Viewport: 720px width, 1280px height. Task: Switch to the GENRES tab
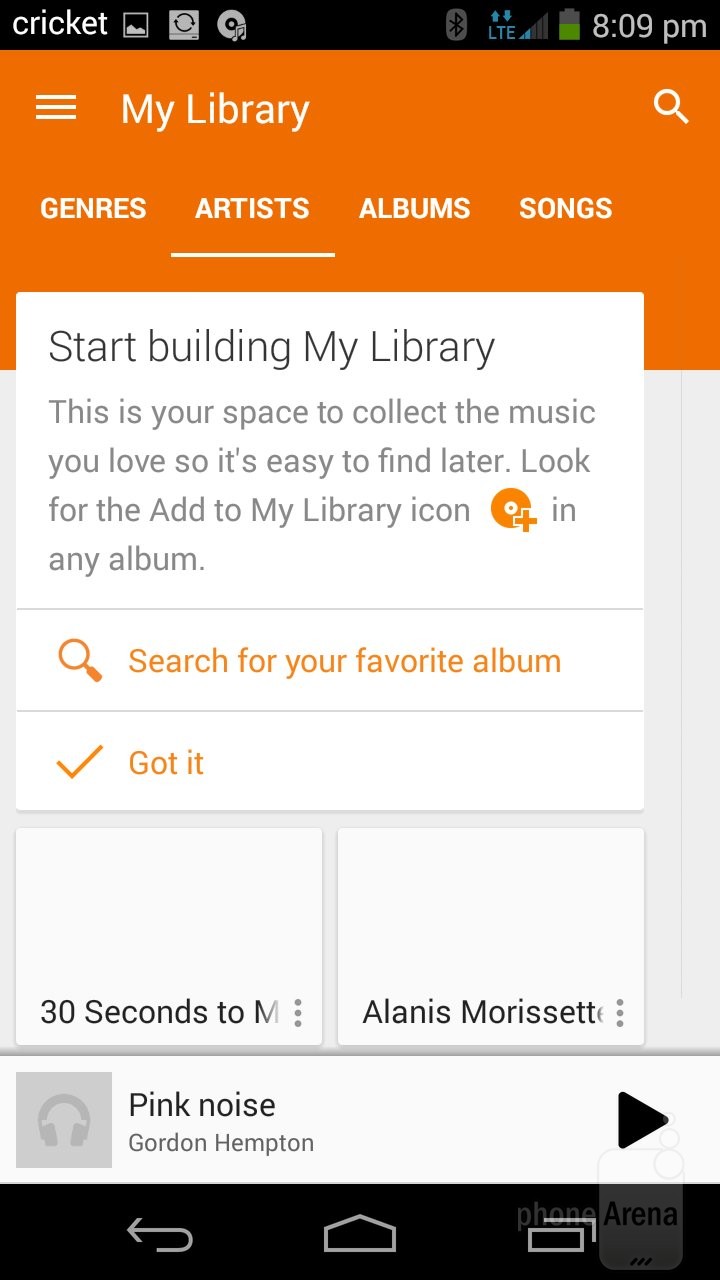click(93, 209)
